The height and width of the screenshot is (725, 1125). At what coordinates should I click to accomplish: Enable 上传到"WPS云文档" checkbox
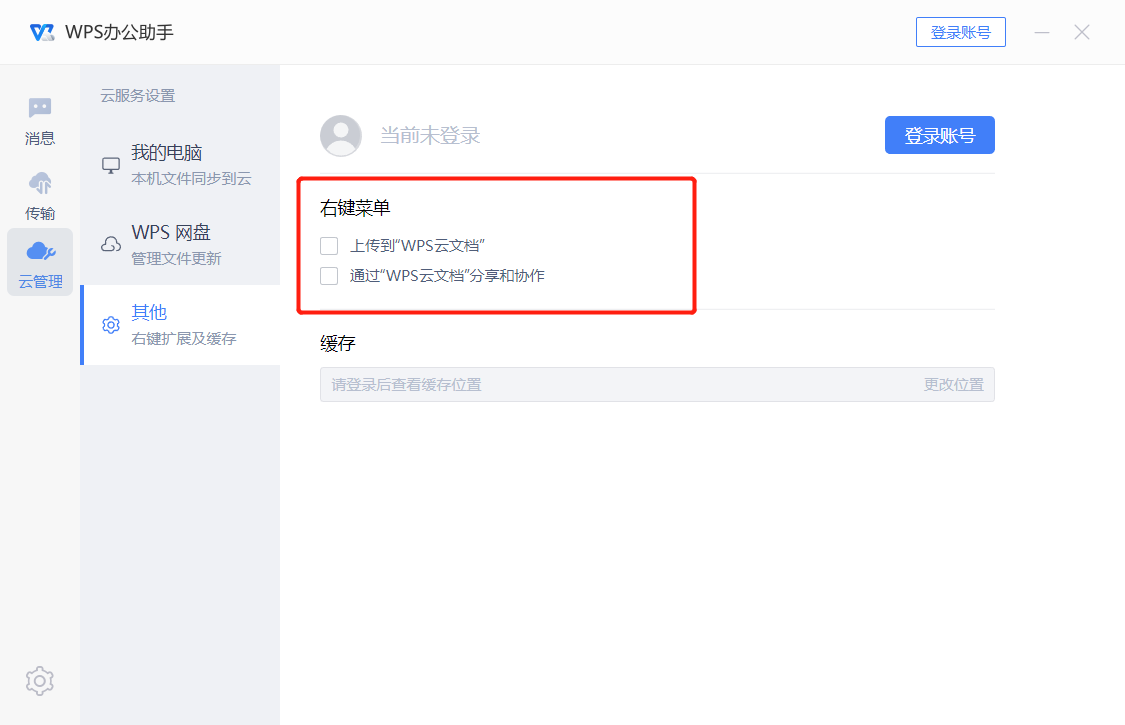click(329, 246)
